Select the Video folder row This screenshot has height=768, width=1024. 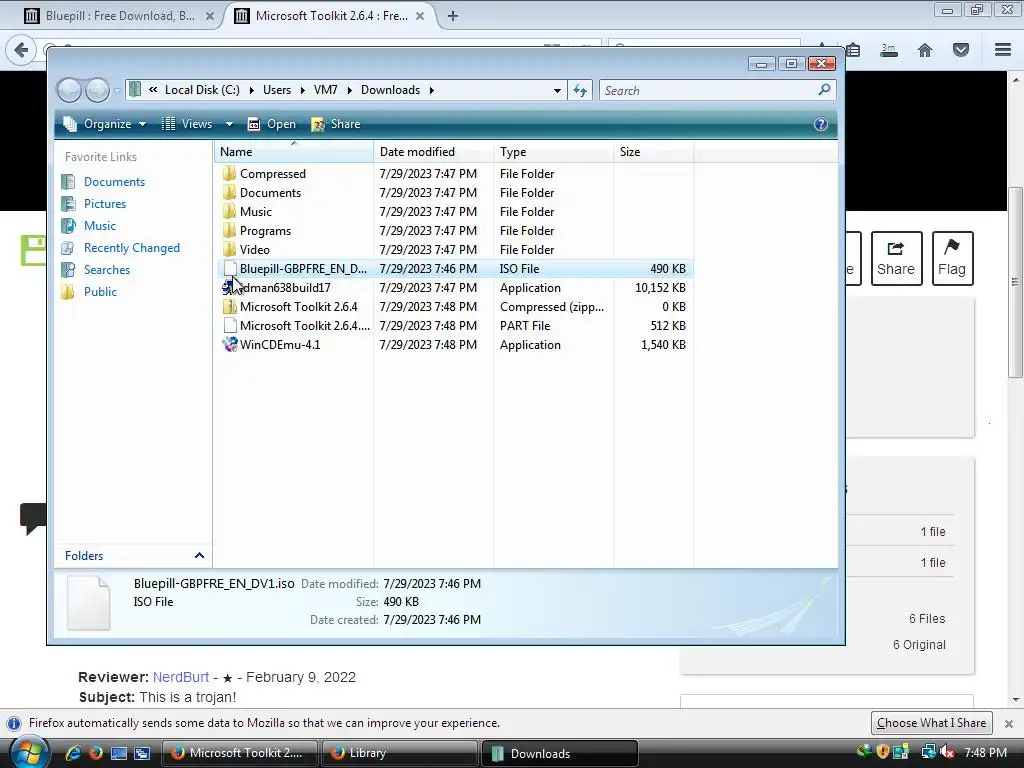(x=455, y=249)
